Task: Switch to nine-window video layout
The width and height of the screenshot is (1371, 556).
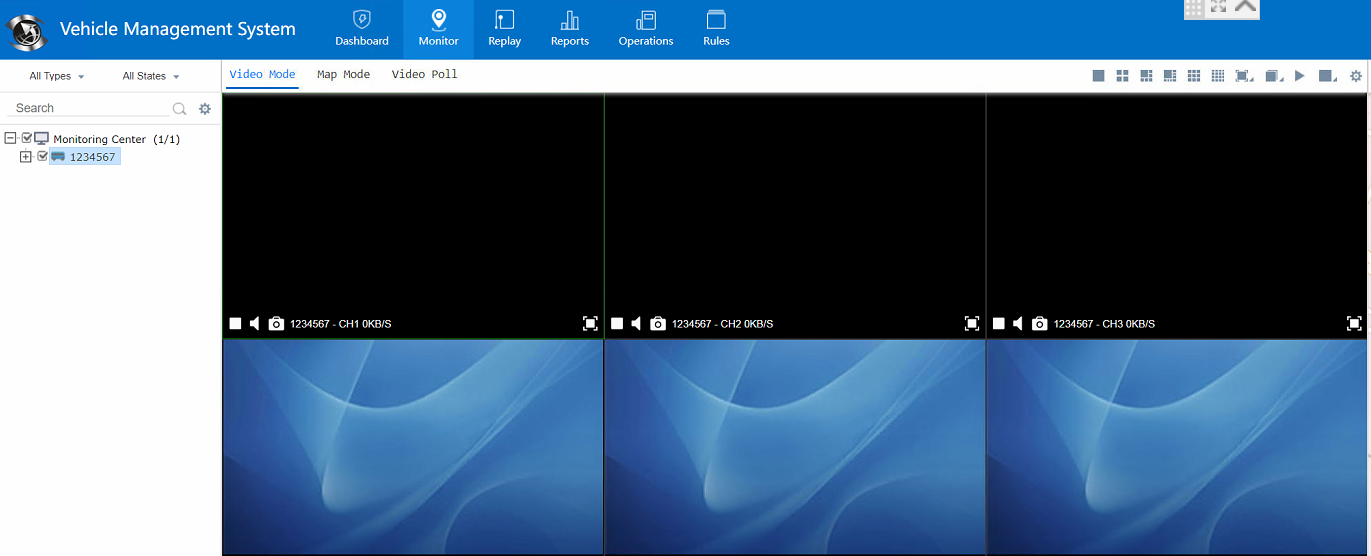Action: [x=1194, y=76]
